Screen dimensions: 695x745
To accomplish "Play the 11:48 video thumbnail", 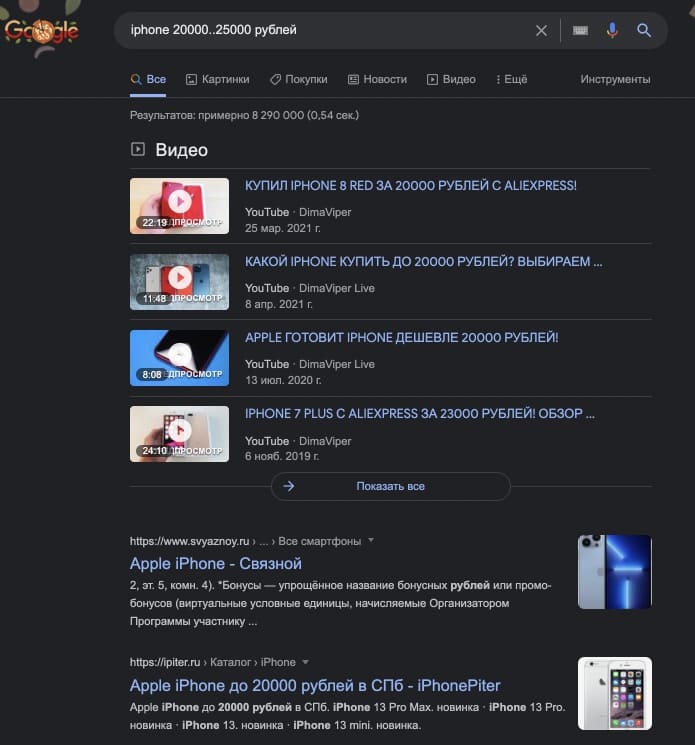I will [180, 282].
